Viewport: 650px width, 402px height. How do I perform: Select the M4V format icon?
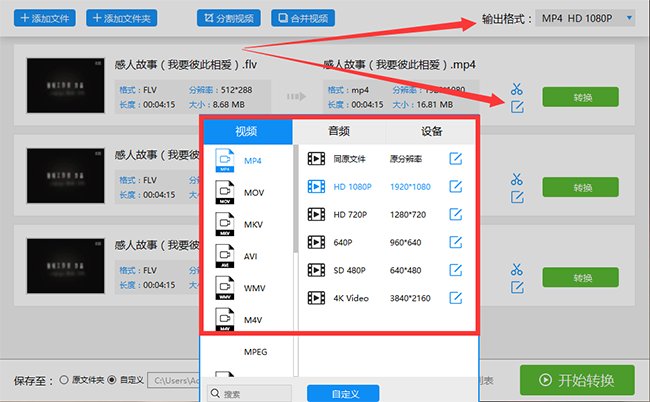click(225, 320)
